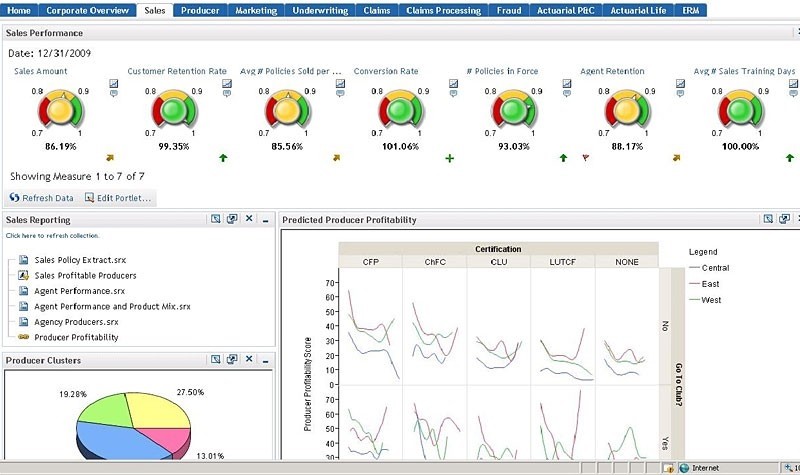Screen dimensions: 800x475
Task: Click the Refresh Data button
Action: tap(42, 198)
